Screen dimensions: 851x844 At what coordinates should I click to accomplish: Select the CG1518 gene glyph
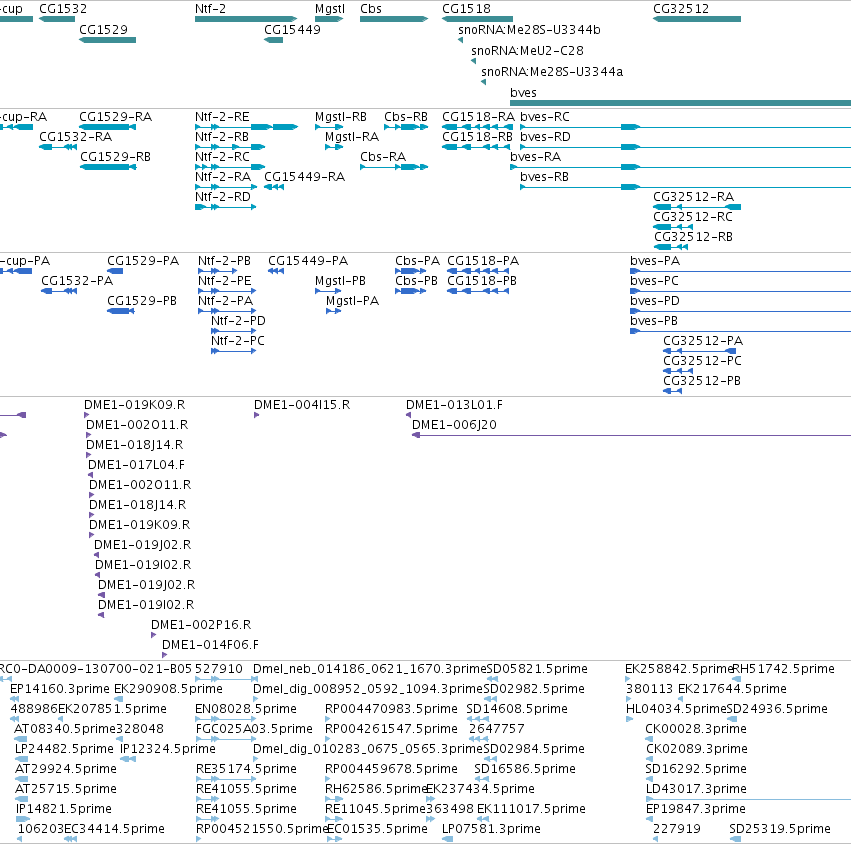click(x=478, y=19)
